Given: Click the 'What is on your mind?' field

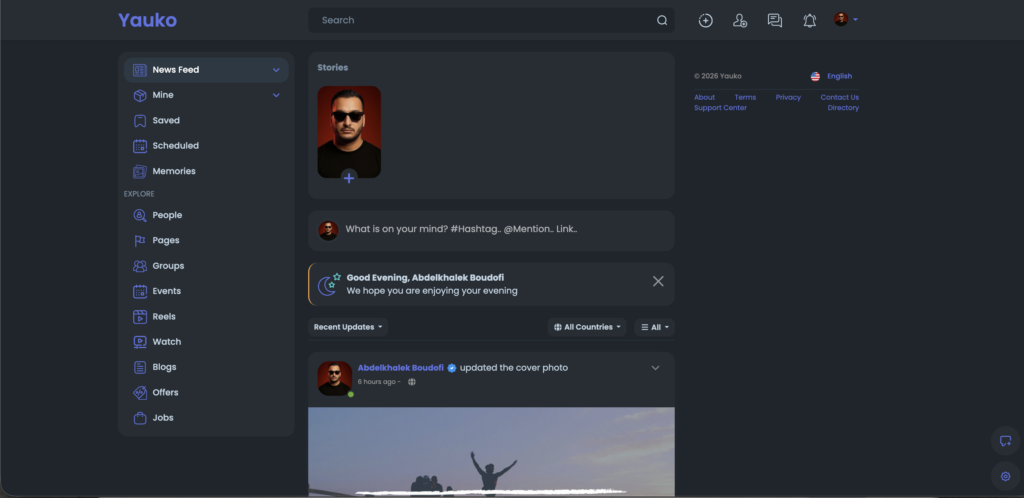Looking at the screenshot, I should [x=500, y=229].
